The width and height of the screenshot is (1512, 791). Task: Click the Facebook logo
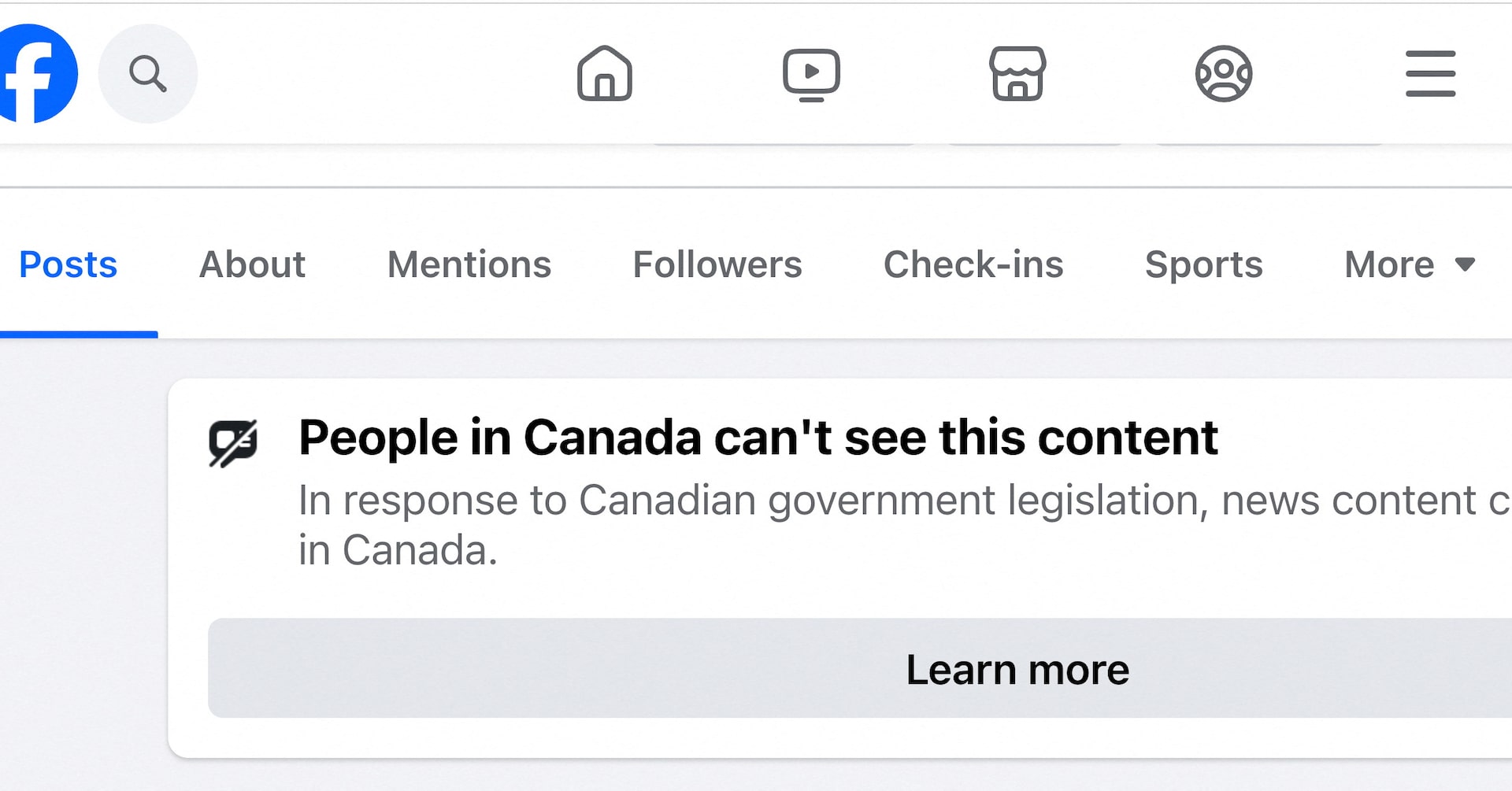click(36, 74)
